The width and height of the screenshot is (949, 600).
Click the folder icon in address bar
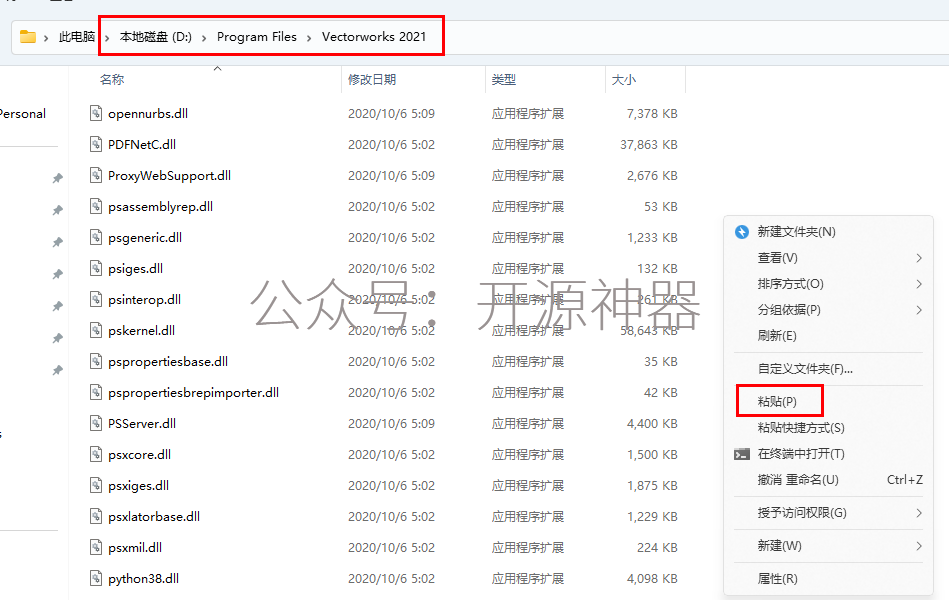tap(28, 37)
